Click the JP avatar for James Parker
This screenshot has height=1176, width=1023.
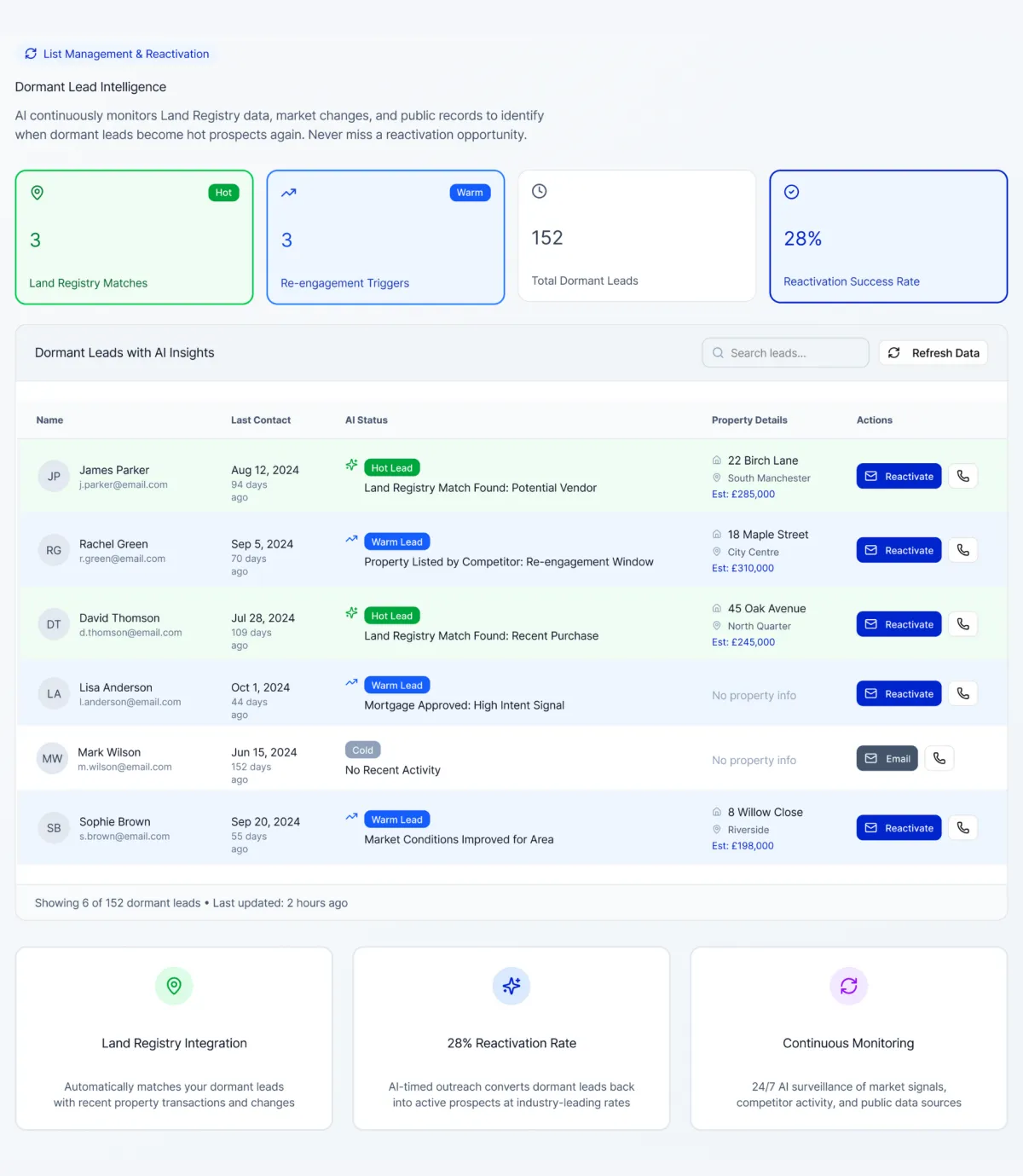54,476
